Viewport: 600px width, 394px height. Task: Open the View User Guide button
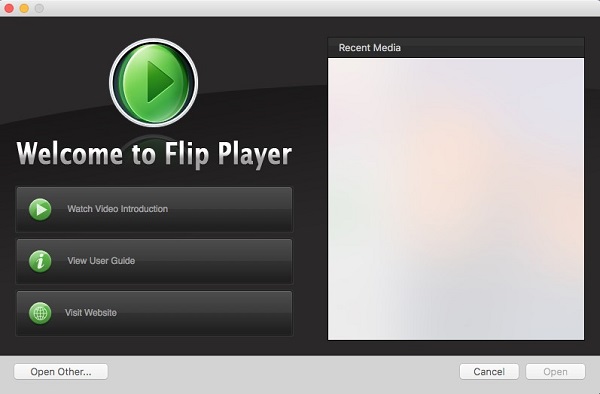coord(154,261)
